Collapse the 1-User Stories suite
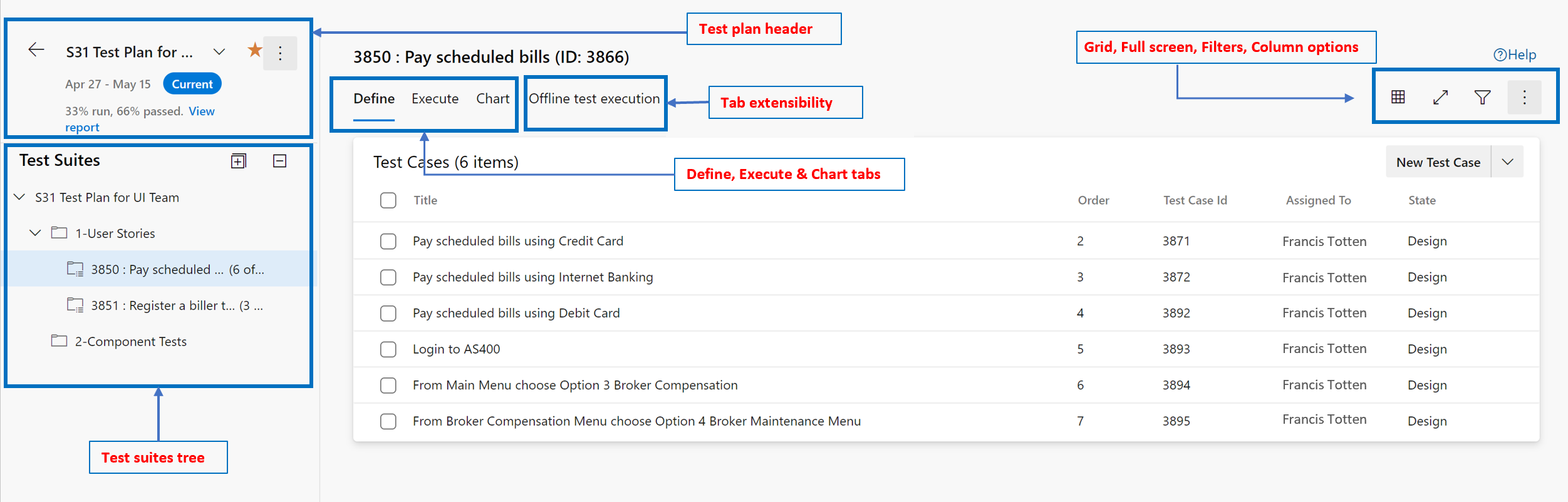 (35, 233)
